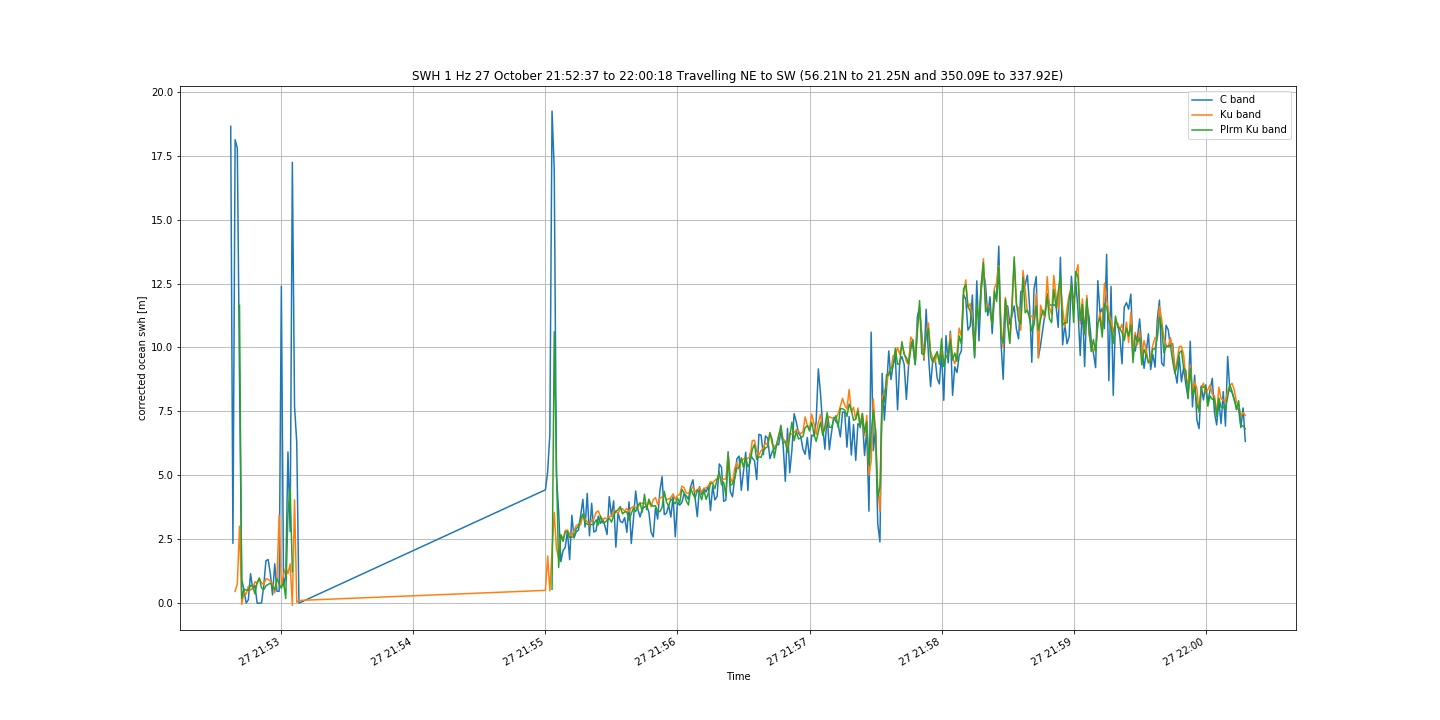
Task: Click the x-axis label 'Time'
Action: 738,676
